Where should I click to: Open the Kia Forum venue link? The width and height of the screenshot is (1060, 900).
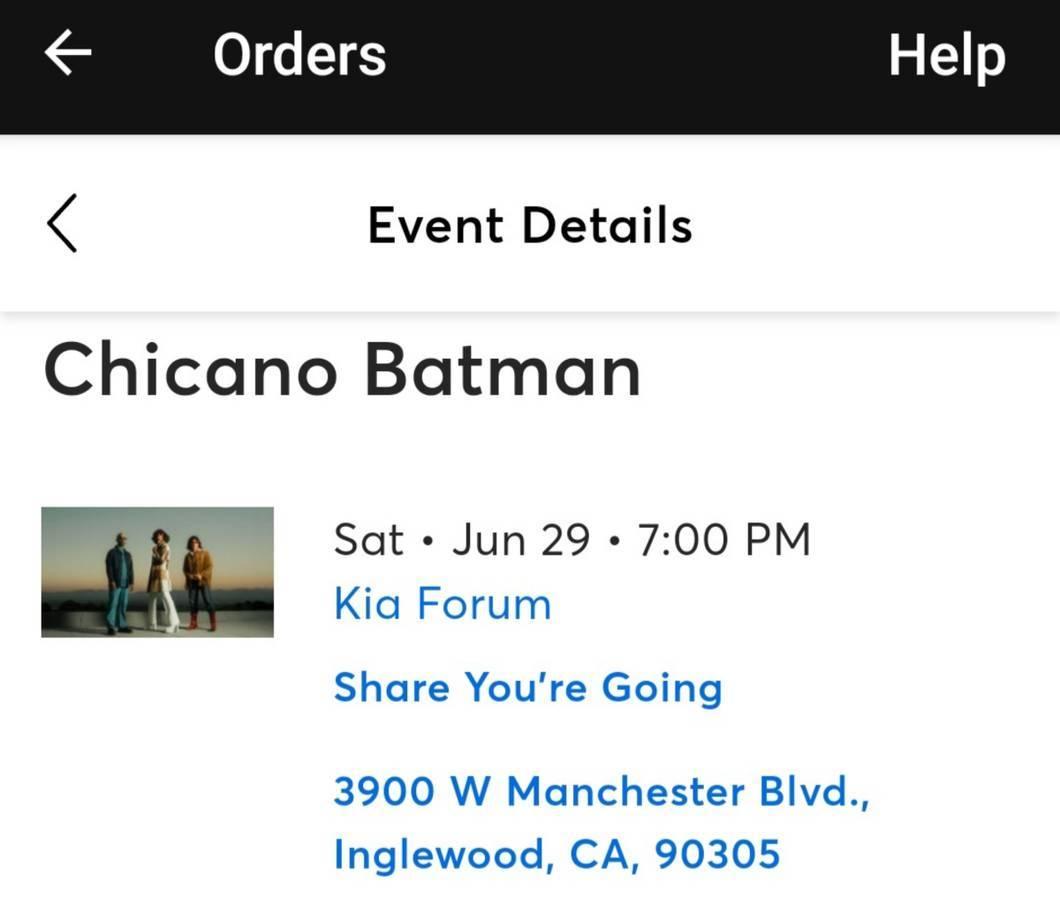[x=443, y=603]
